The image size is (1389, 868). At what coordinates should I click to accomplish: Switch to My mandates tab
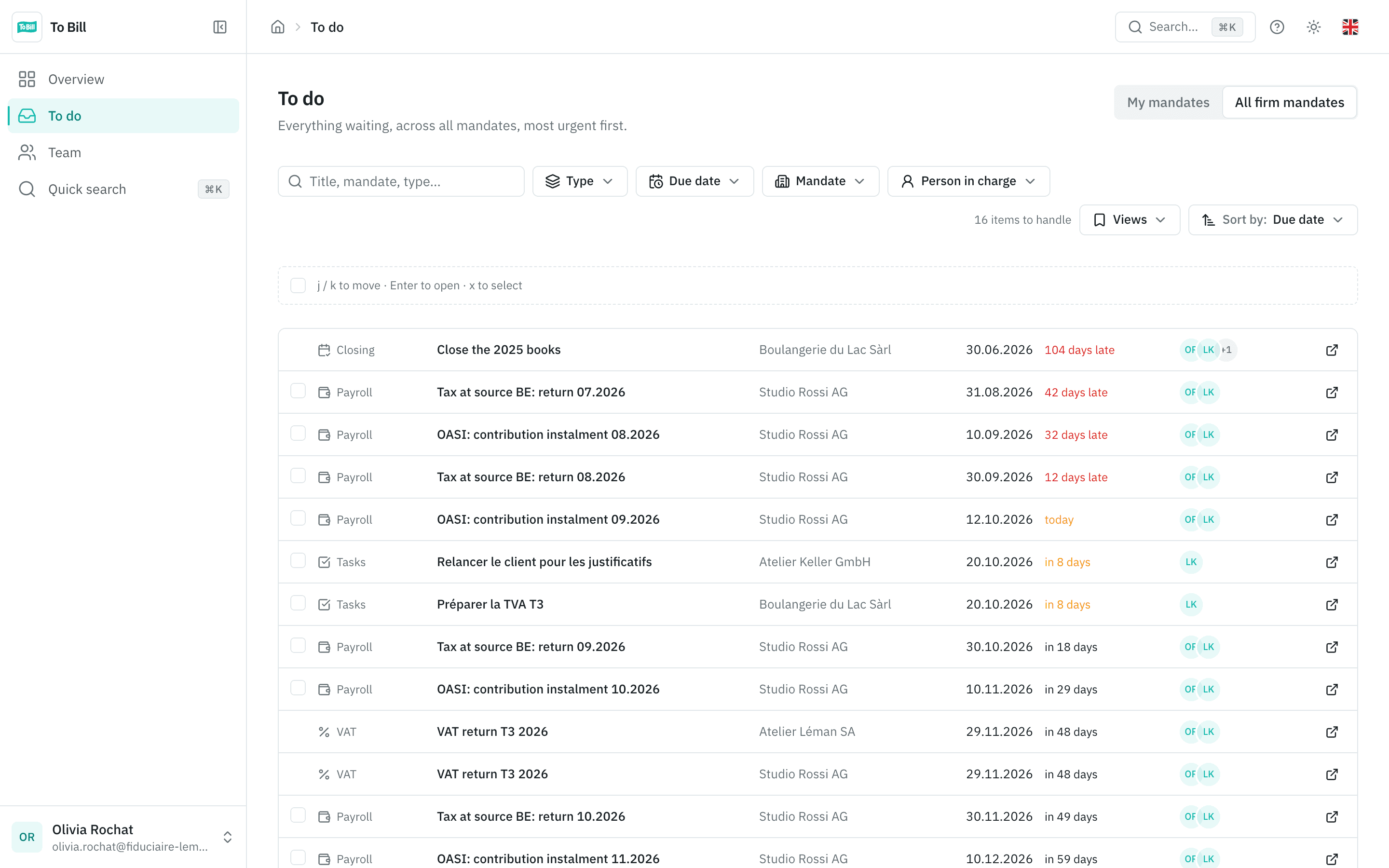click(x=1168, y=102)
